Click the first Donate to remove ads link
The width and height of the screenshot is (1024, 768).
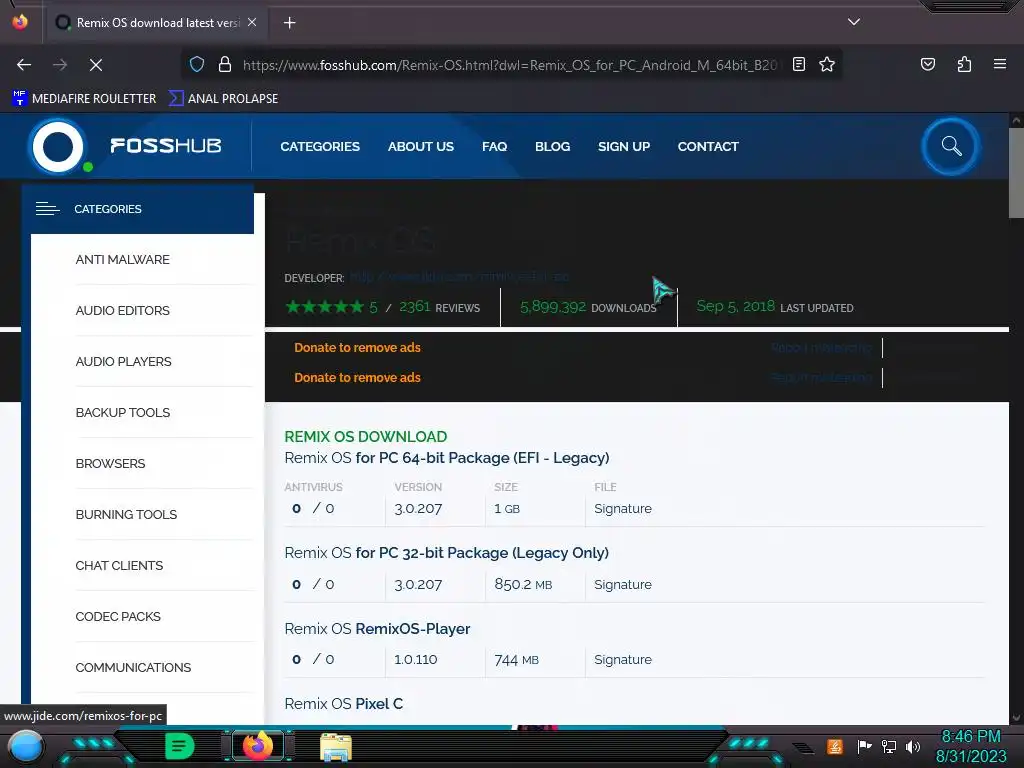pos(357,347)
